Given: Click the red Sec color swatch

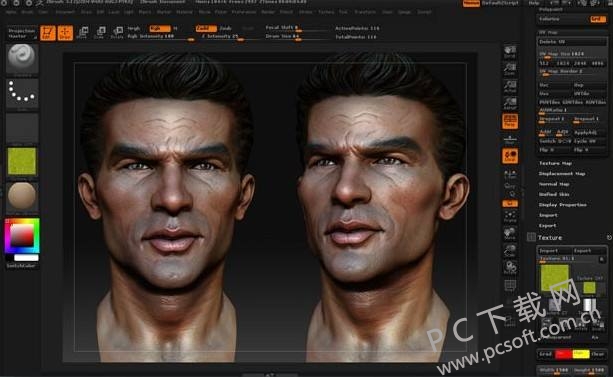Looking at the screenshot, I should [563, 354].
